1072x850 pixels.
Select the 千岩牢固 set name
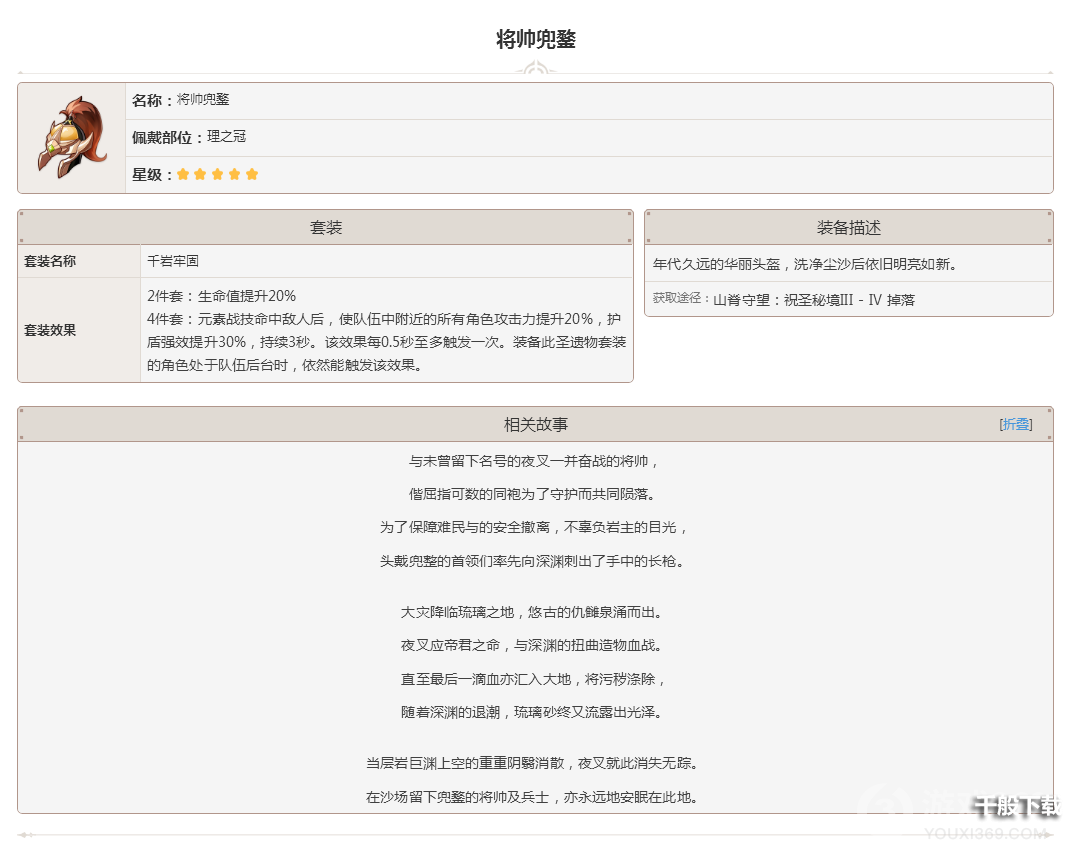173,261
